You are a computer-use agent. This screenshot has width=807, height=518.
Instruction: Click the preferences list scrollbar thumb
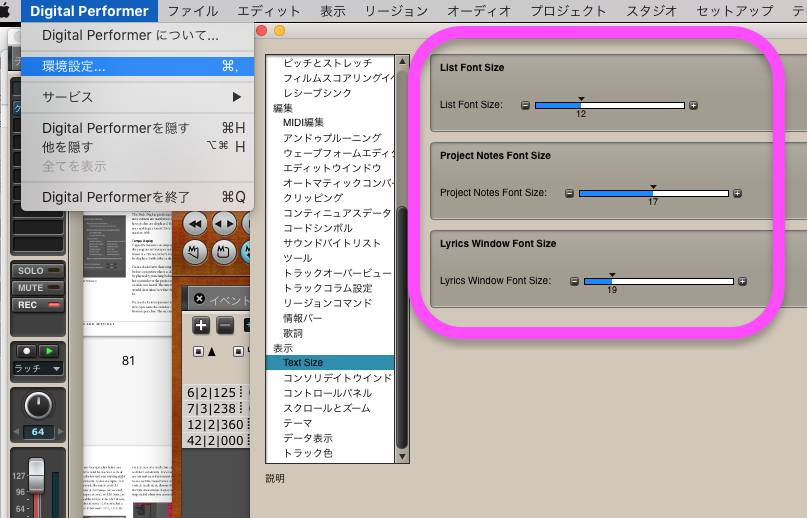402,327
